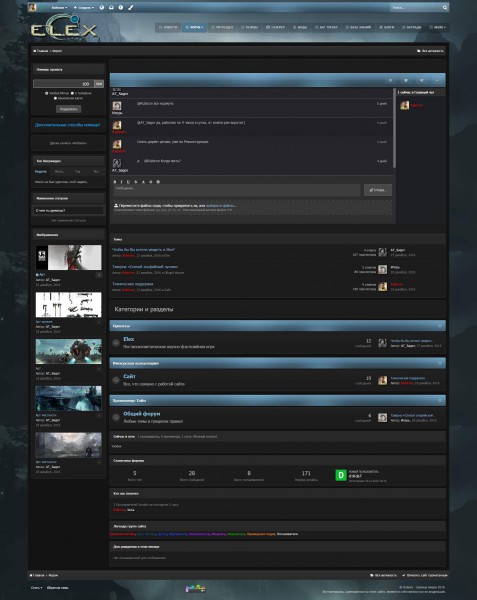Open the weapons sketch gallery thumbnail
Screen dimensions: 477x600
click(68, 305)
